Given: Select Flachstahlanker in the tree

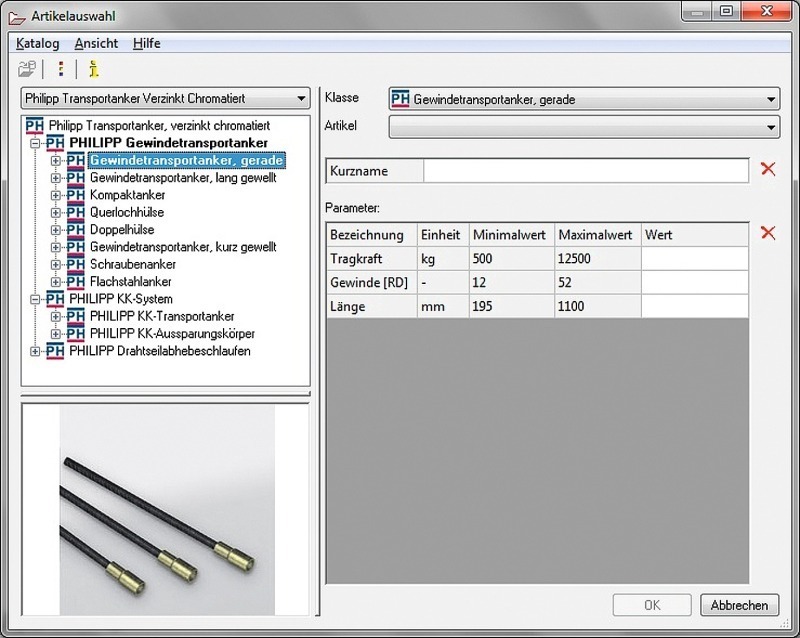Looking at the screenshot, I should (131, 282).
